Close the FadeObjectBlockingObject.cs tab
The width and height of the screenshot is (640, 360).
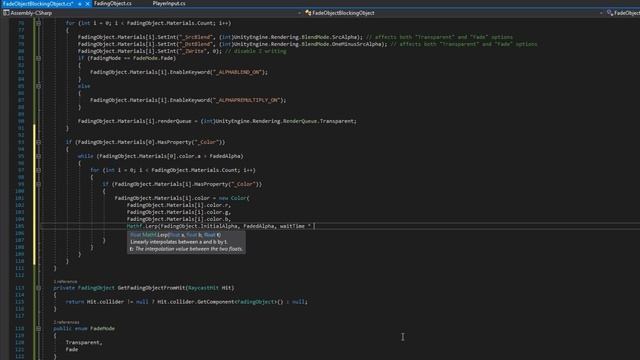(87, 4)
